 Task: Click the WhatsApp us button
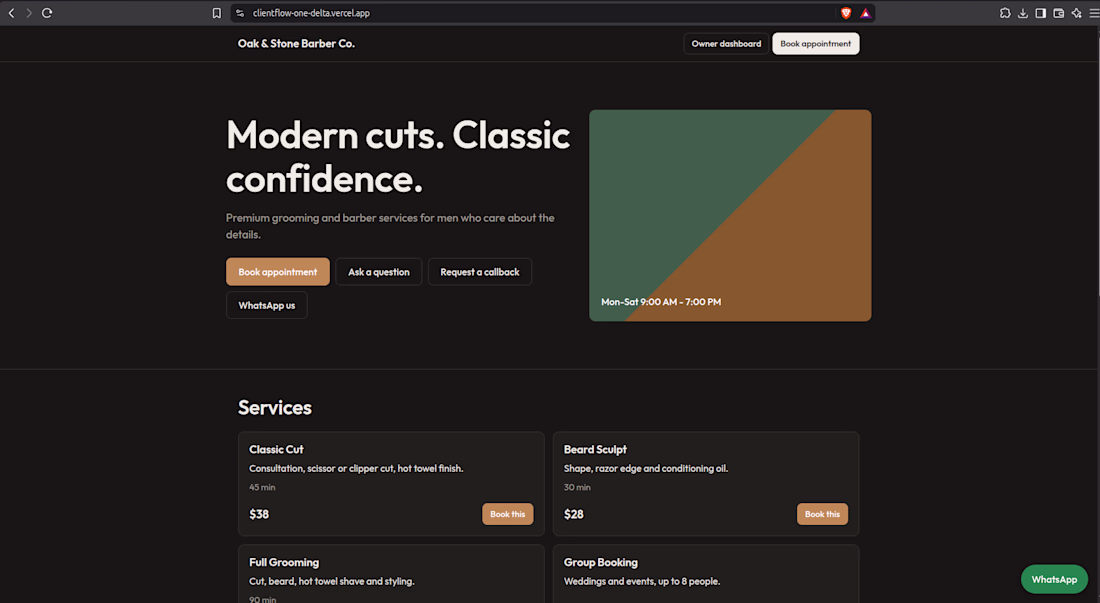point(267,305)
